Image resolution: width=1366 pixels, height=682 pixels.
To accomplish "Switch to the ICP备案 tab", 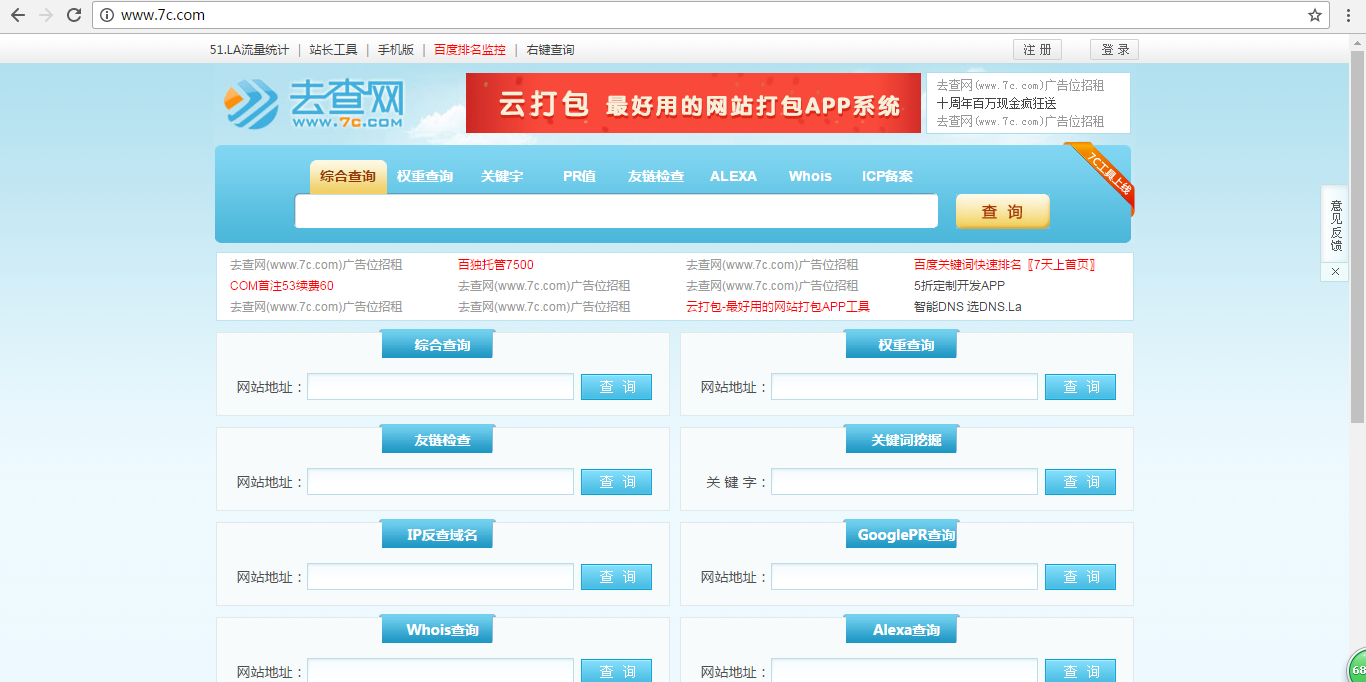I will coord(887,176).
